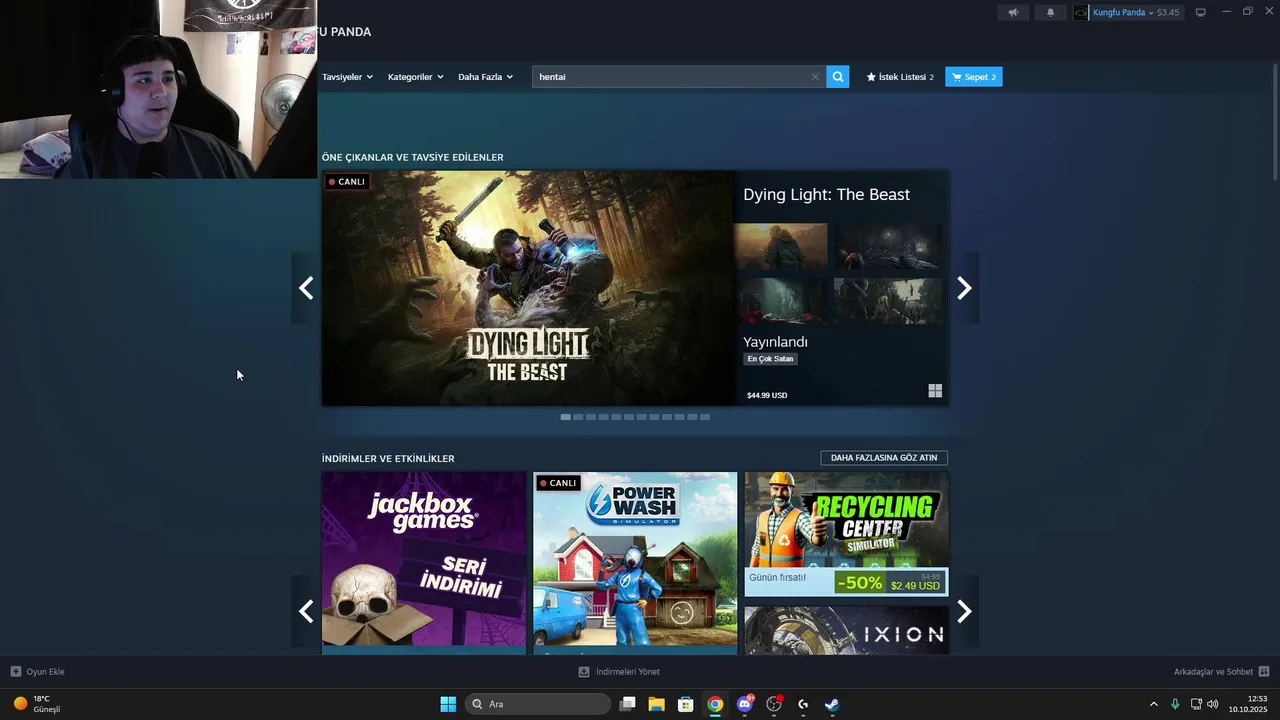Click the CANLI badge on Dying Light banner
The image size is (1280, 720).
click(347, 182)
